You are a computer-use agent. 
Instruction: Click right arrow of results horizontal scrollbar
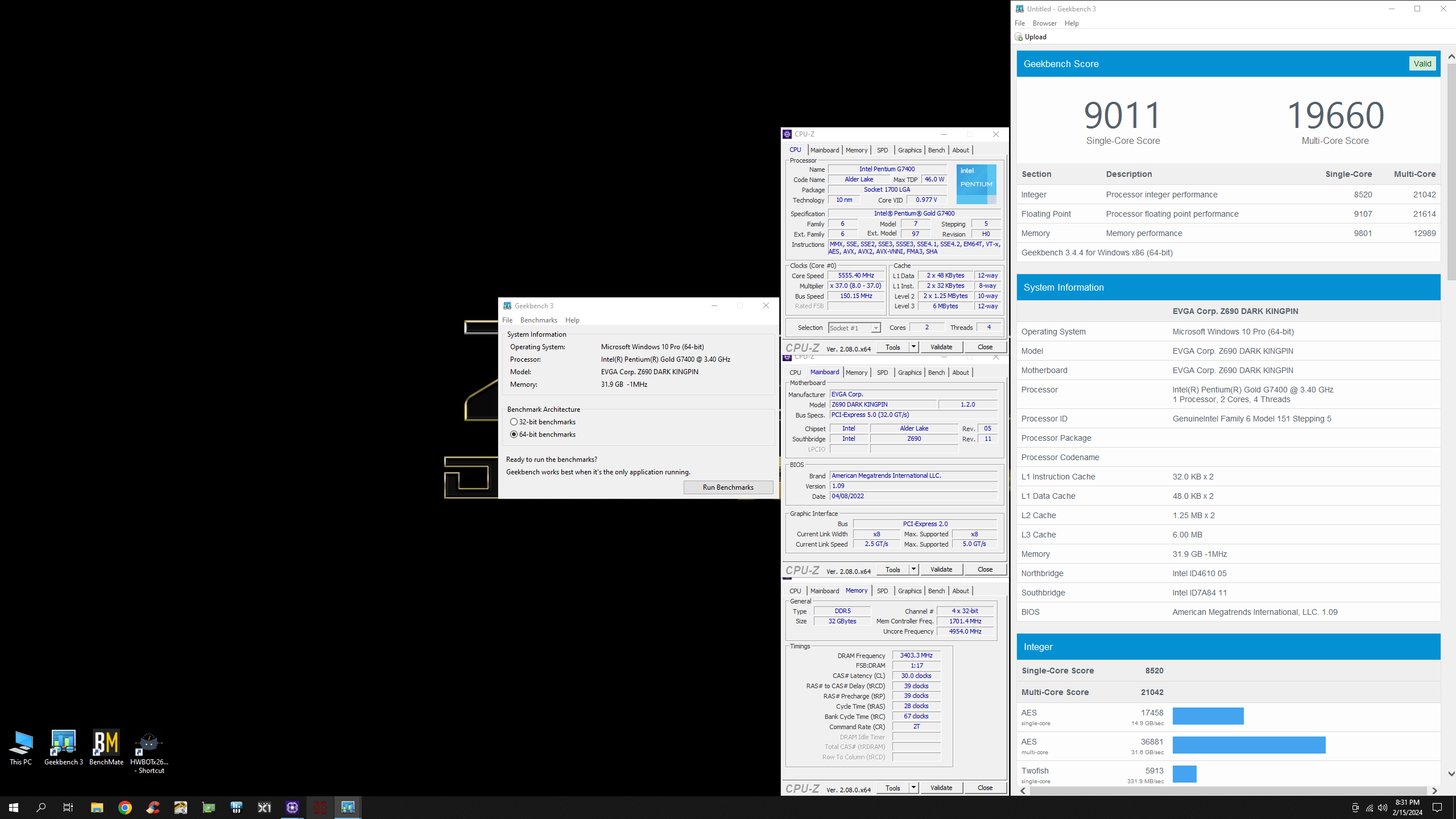pyautogui.click(x=1434, y=791)
